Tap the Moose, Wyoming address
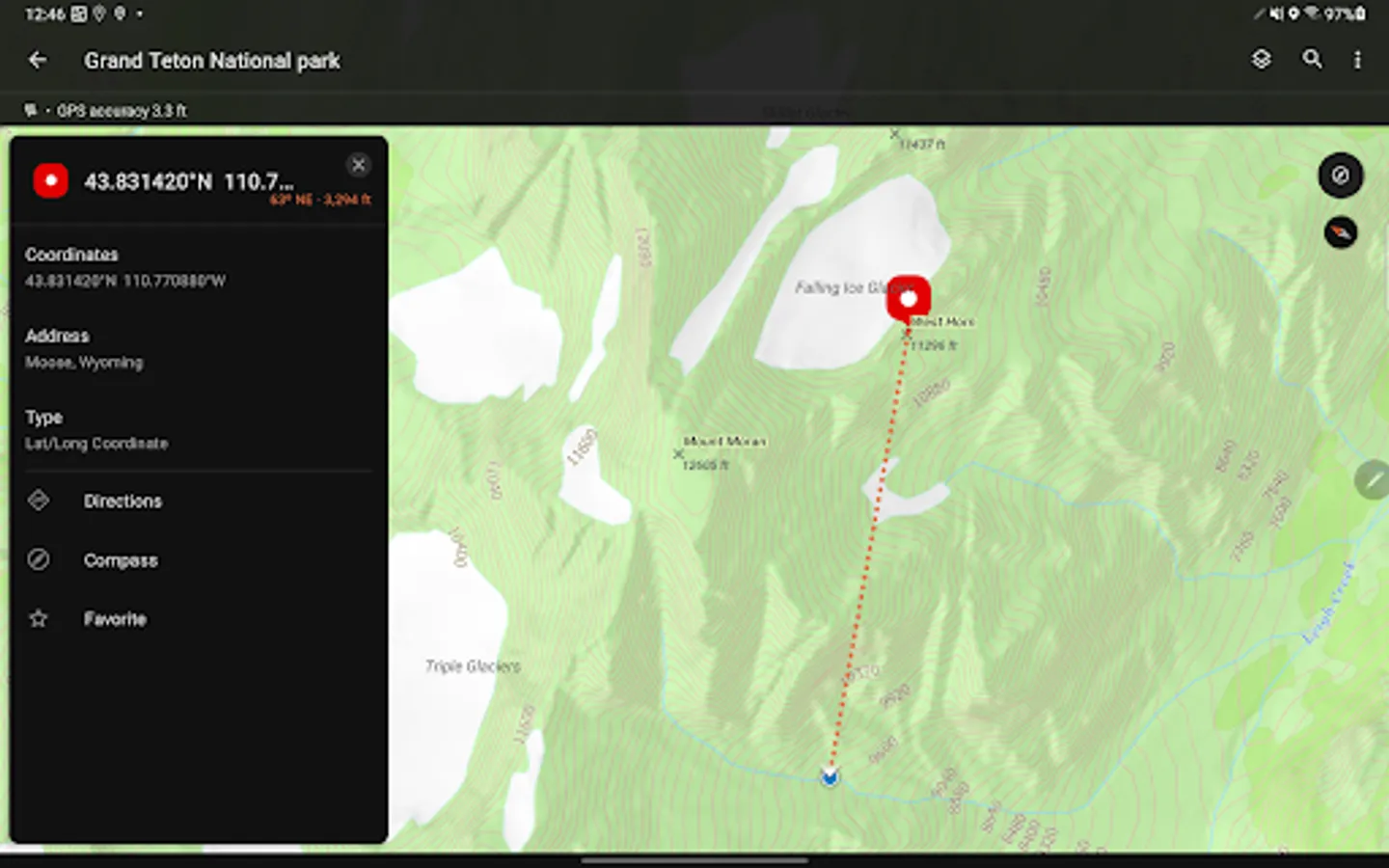The image size is (1389, 868). [x=84, y=363]
